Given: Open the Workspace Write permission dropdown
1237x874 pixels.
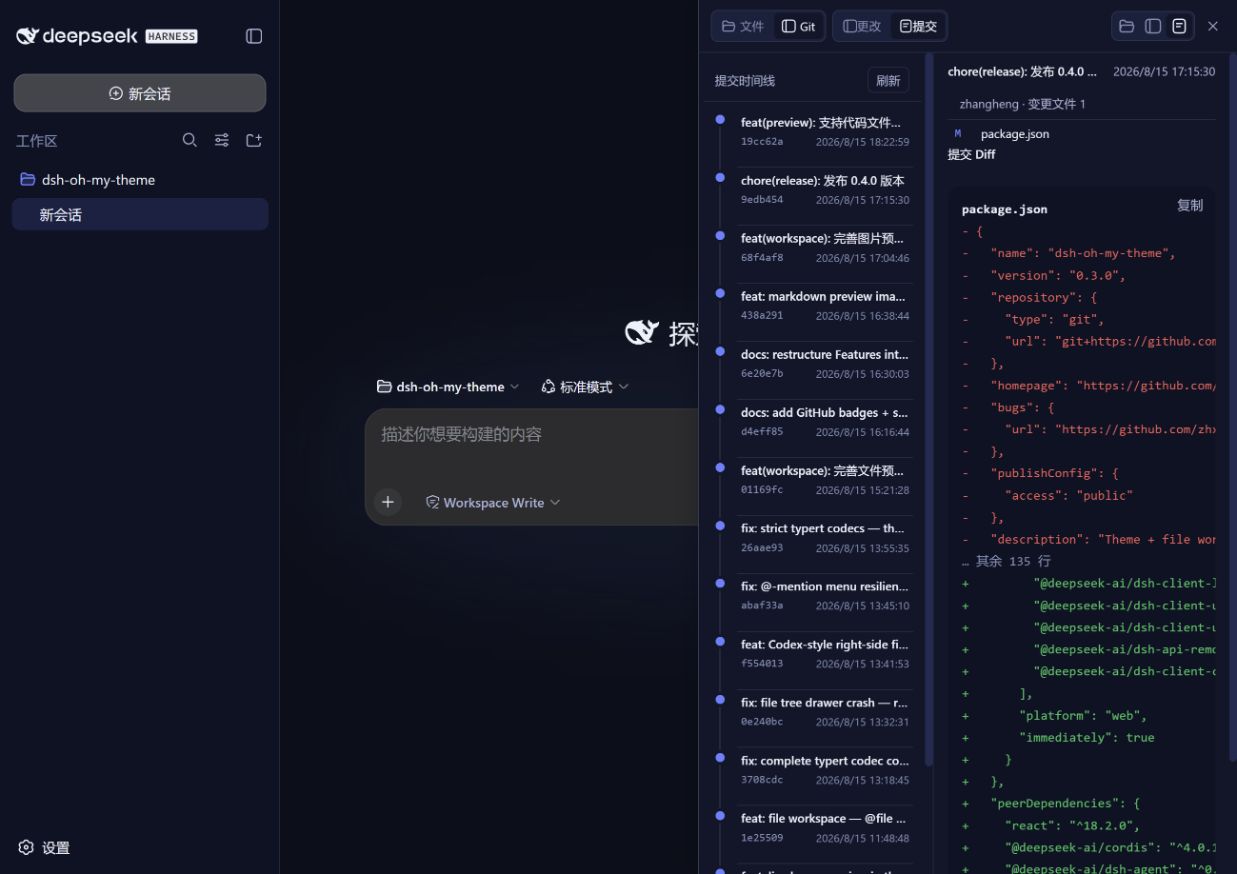Looking at the screenshot, I should (493, 502).
